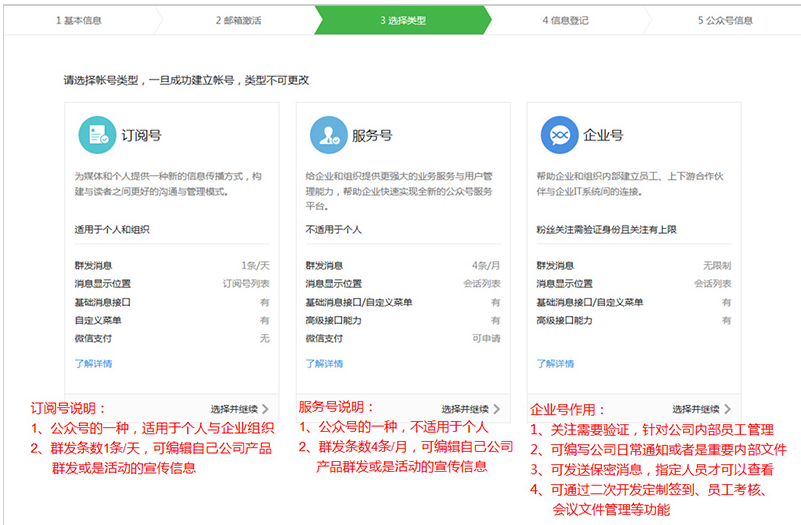Choose 选择并继续 for 企业号
Image resolution: width=801 pixels, height=525 pixels.
(x=696, y=409)
